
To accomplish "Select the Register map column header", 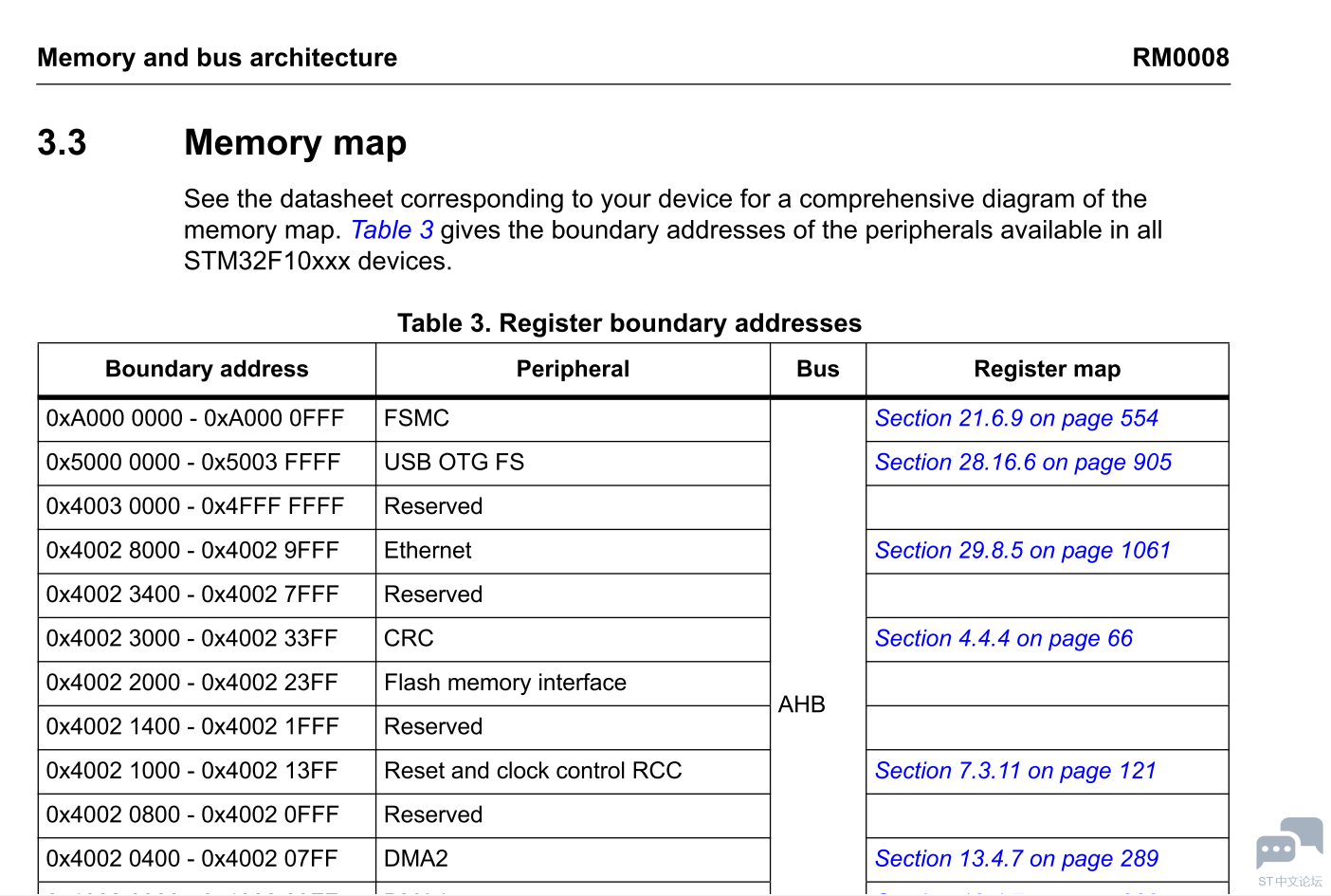I will pos(1048,369).
